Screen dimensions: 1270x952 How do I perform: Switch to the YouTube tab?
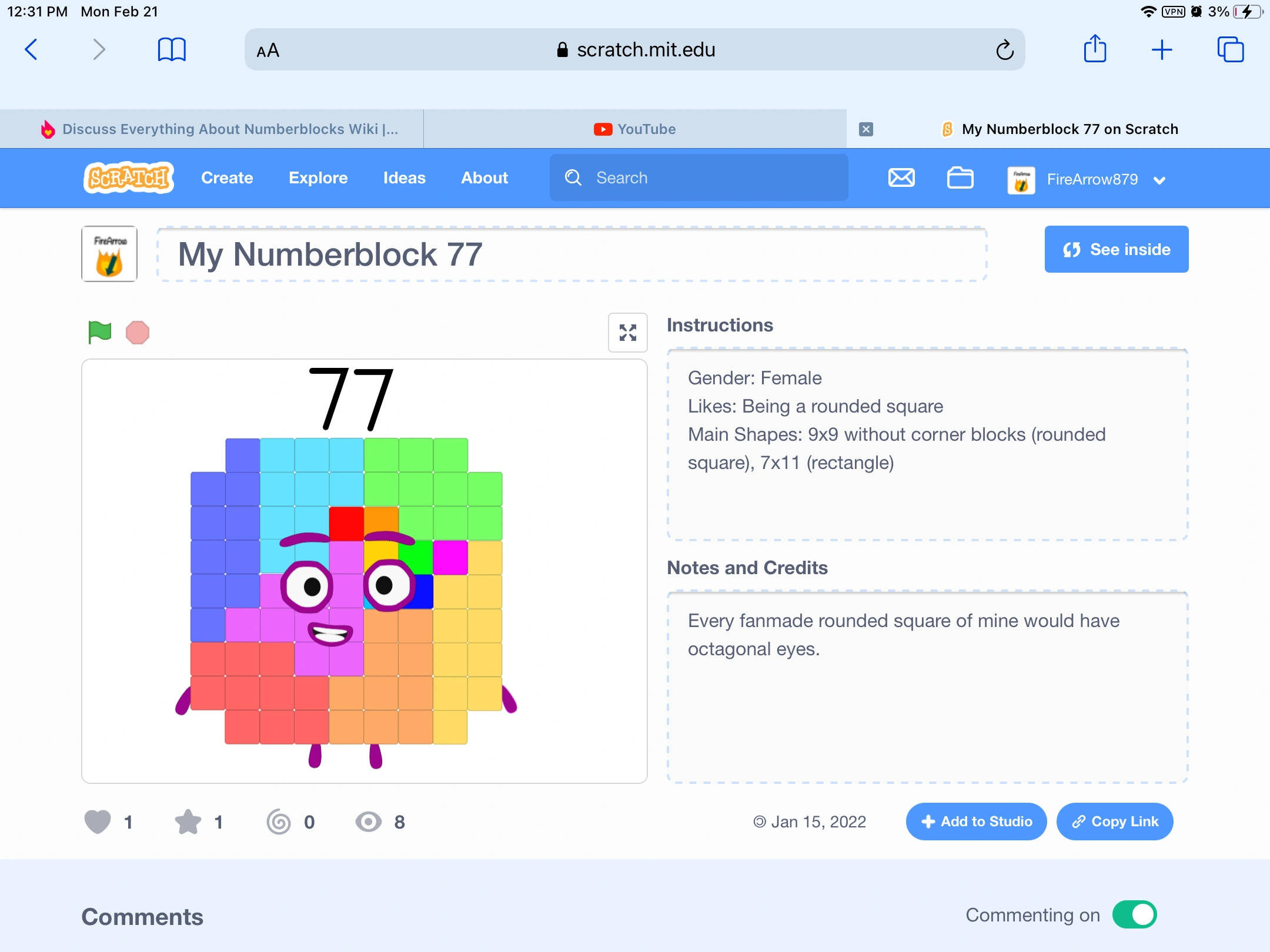[x=634, y=129]
